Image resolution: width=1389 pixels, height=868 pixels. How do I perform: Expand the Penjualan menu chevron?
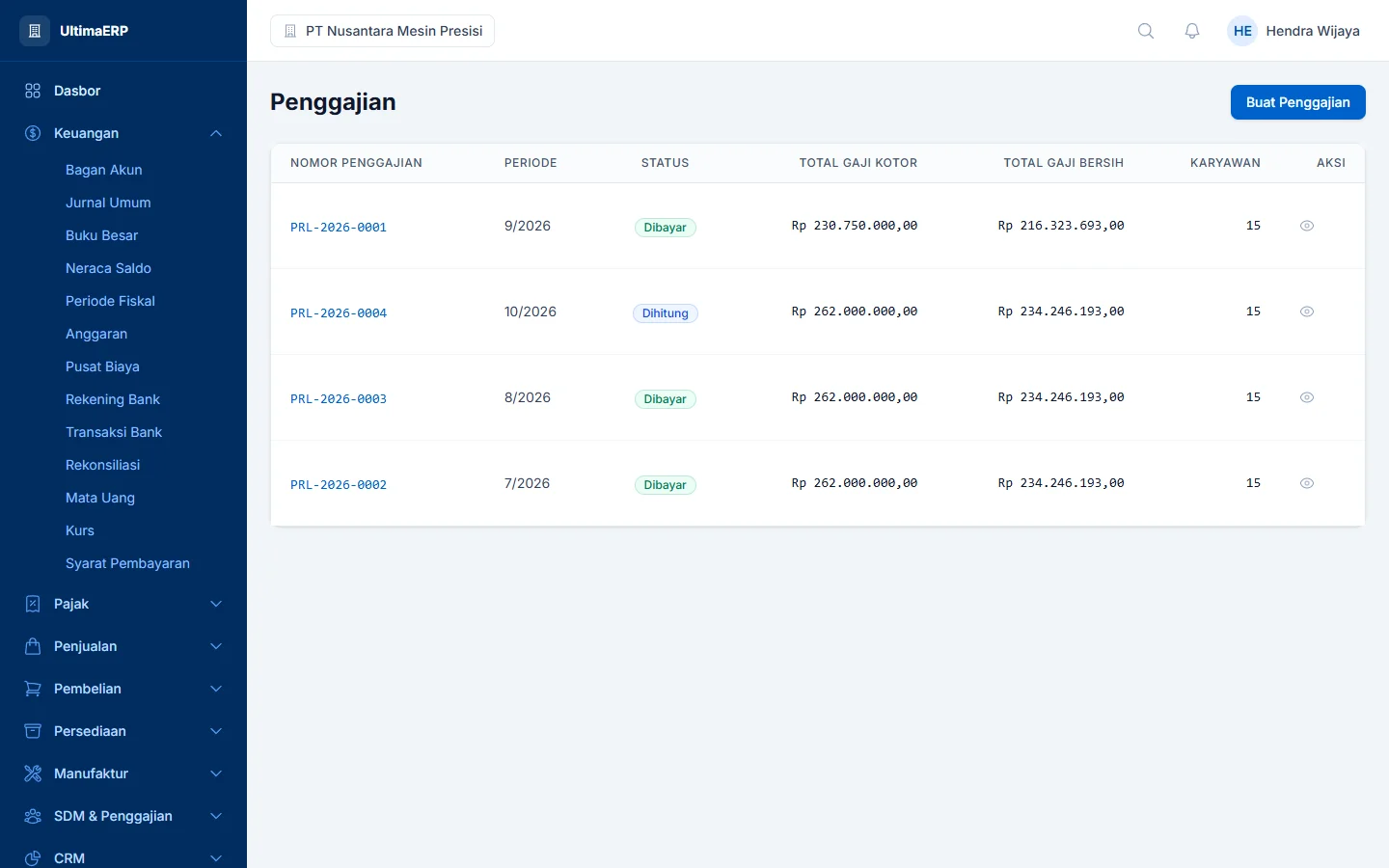216,646
